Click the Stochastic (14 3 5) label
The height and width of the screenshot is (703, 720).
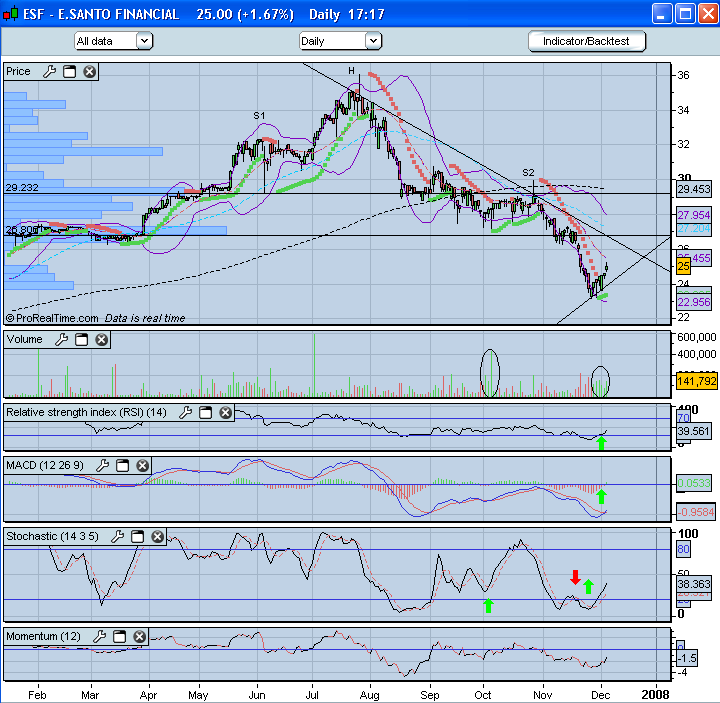coord(52,536)
